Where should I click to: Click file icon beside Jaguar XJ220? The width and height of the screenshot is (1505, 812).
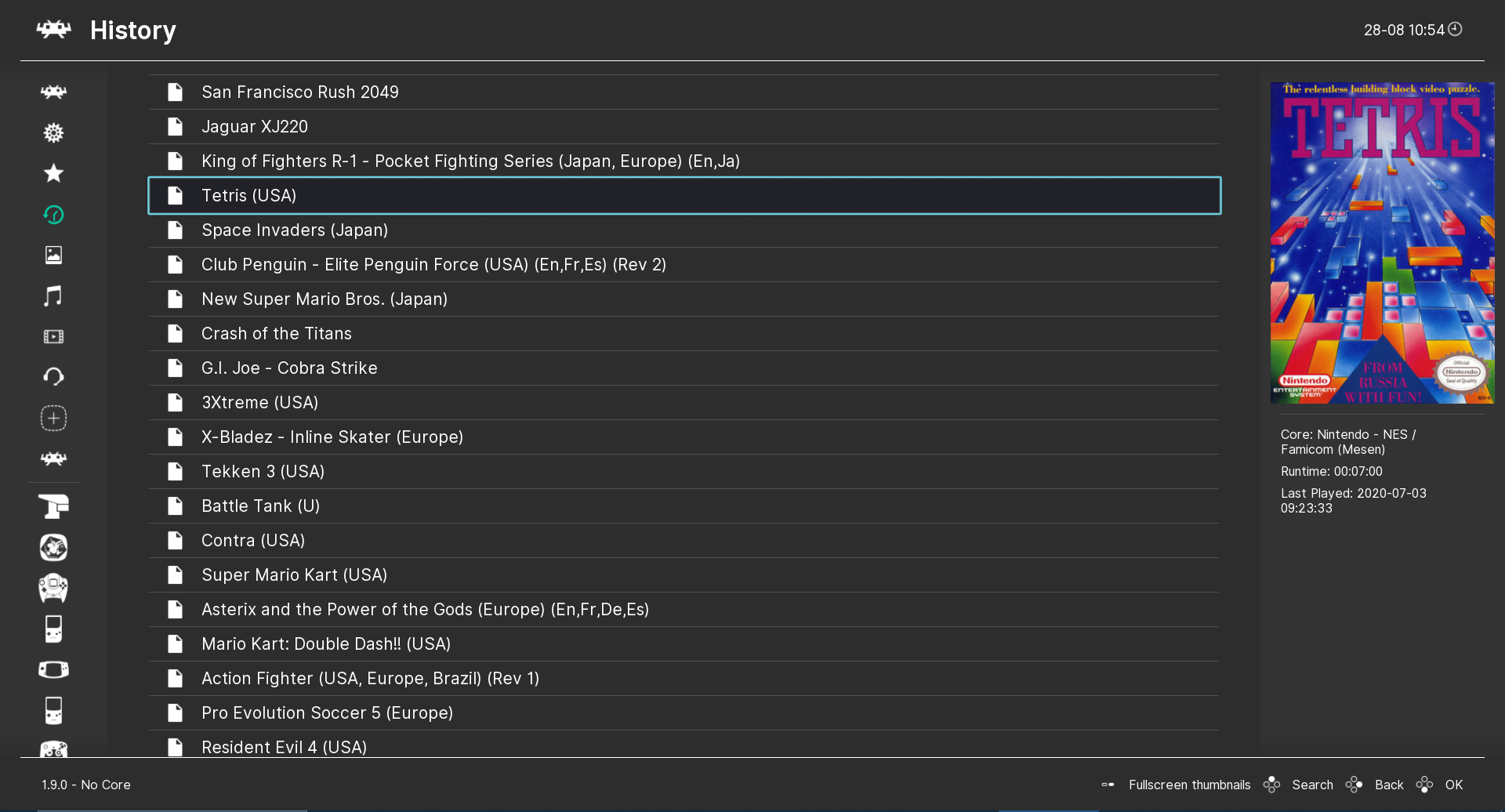click(176, 126)
